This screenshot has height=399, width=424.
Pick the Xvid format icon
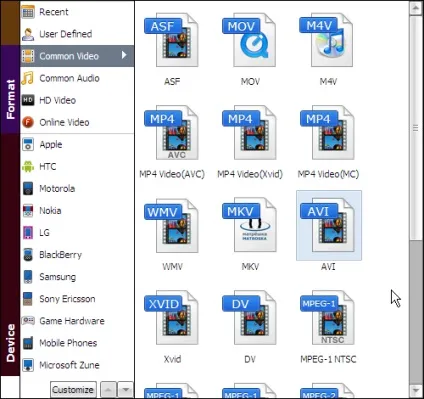tap(172, 318)
